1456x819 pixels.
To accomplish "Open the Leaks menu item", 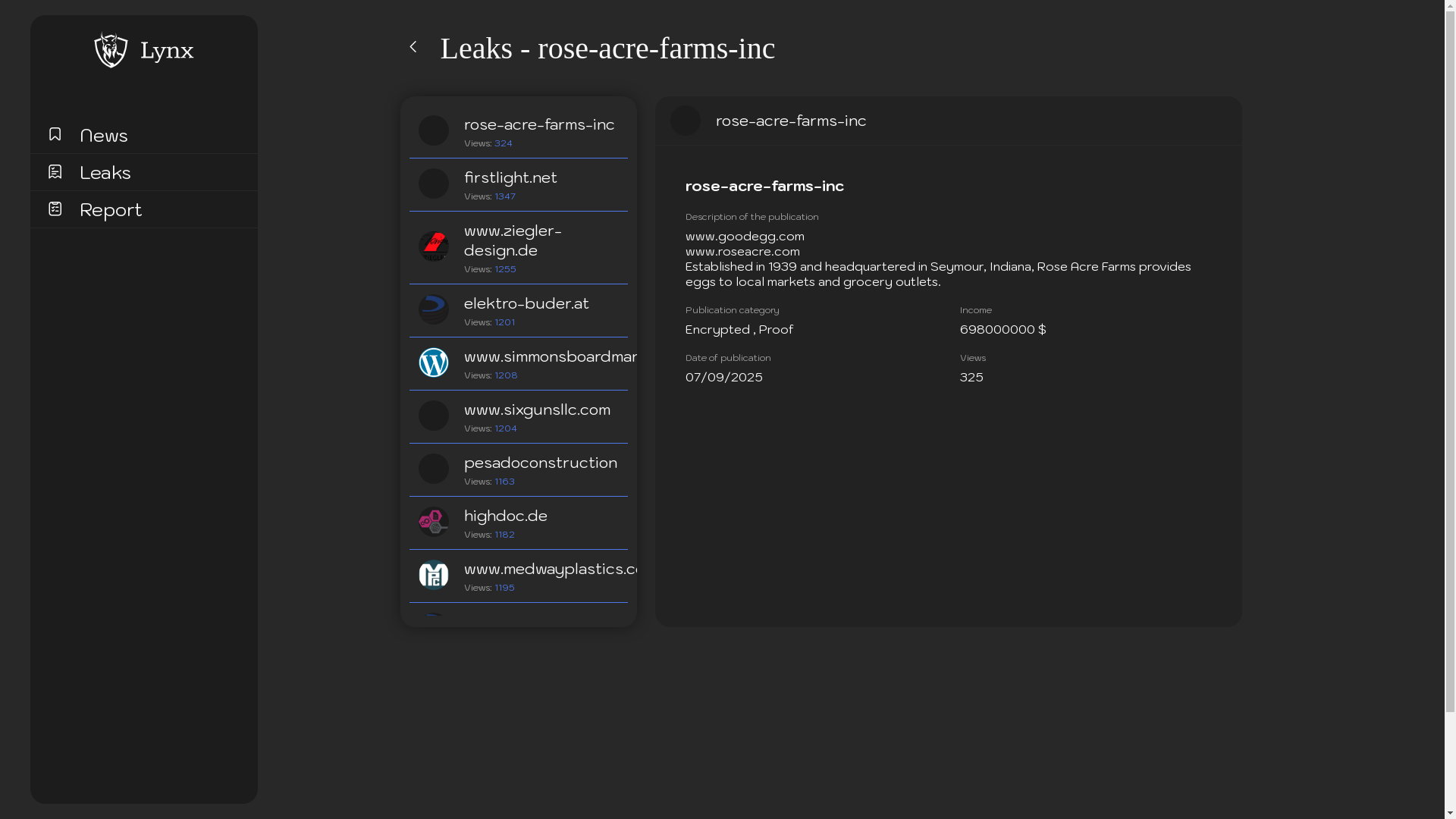I will (x=105, y=172).
